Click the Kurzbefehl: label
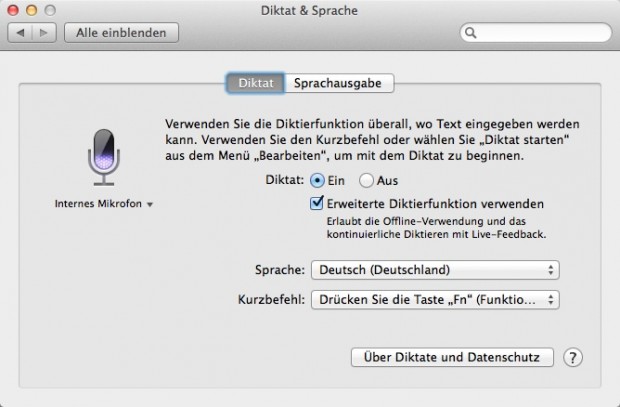This screenshot has width=620, height=407. [271, 300]
